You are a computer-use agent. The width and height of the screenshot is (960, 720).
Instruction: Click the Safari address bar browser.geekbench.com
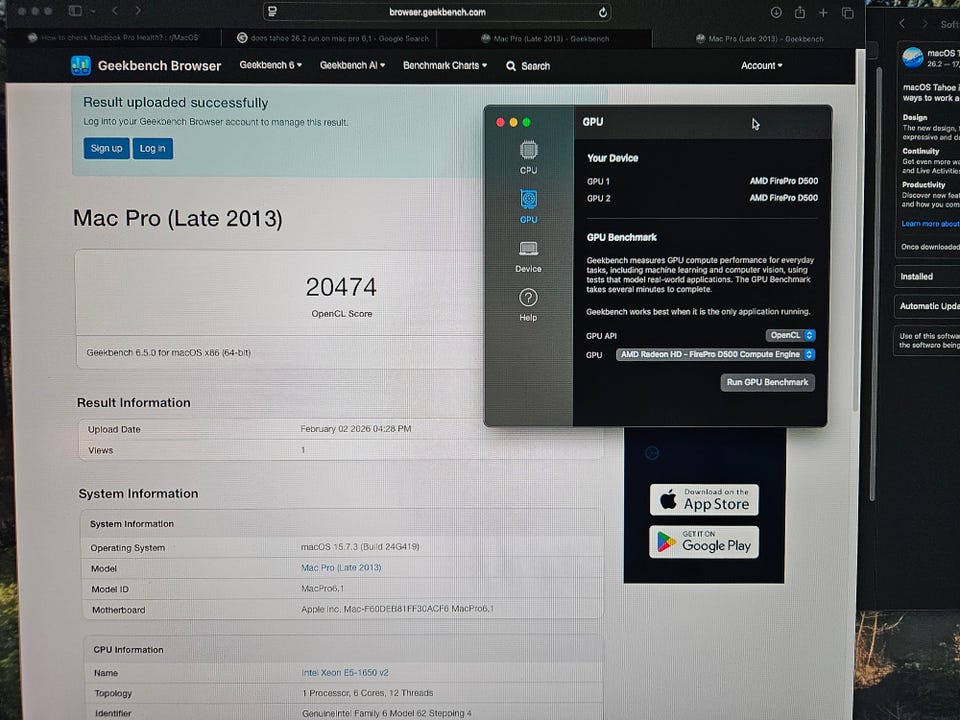pos(437,12)
